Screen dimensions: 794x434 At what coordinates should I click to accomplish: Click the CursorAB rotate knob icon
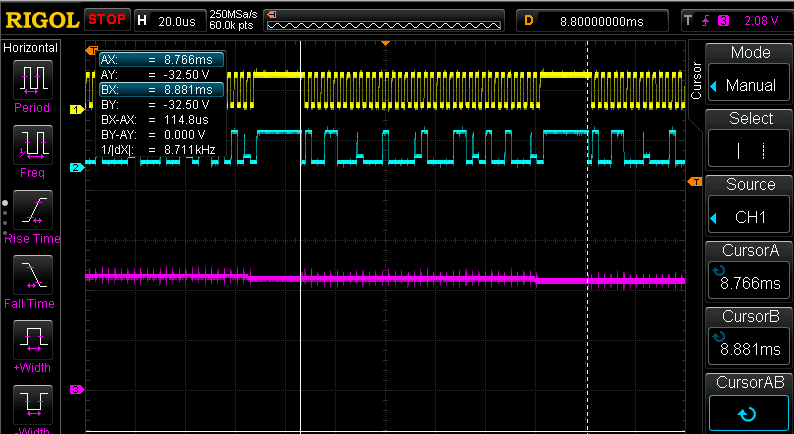[x=750, y=413]
